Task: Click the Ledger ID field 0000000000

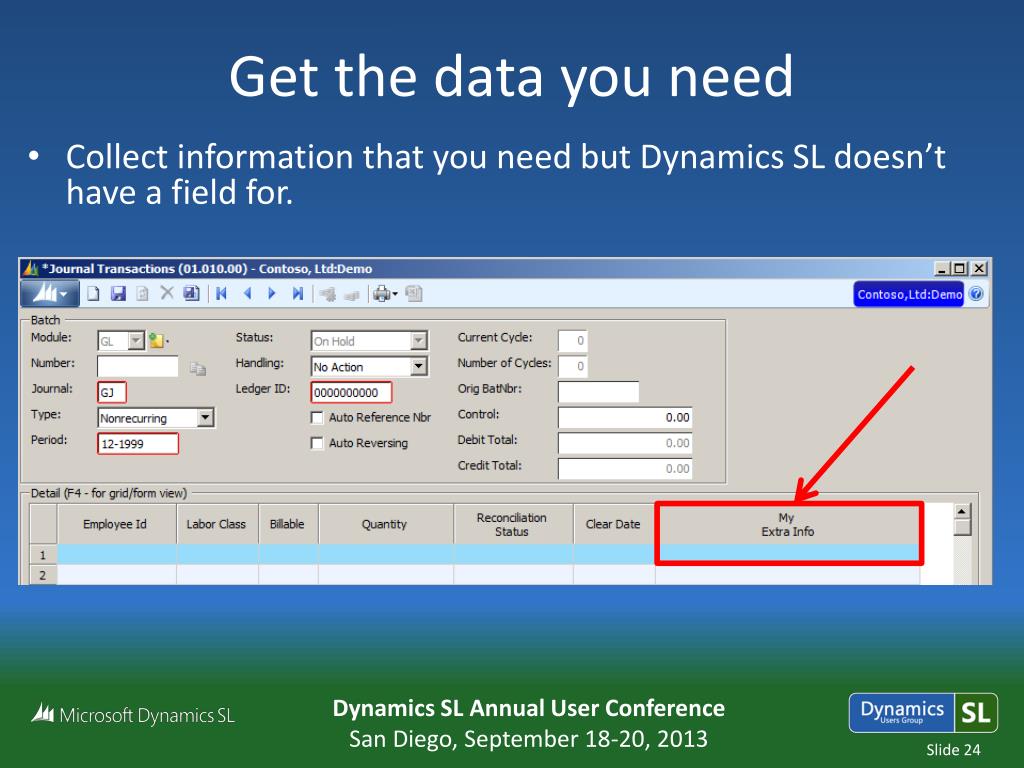Action: point(351,392)
